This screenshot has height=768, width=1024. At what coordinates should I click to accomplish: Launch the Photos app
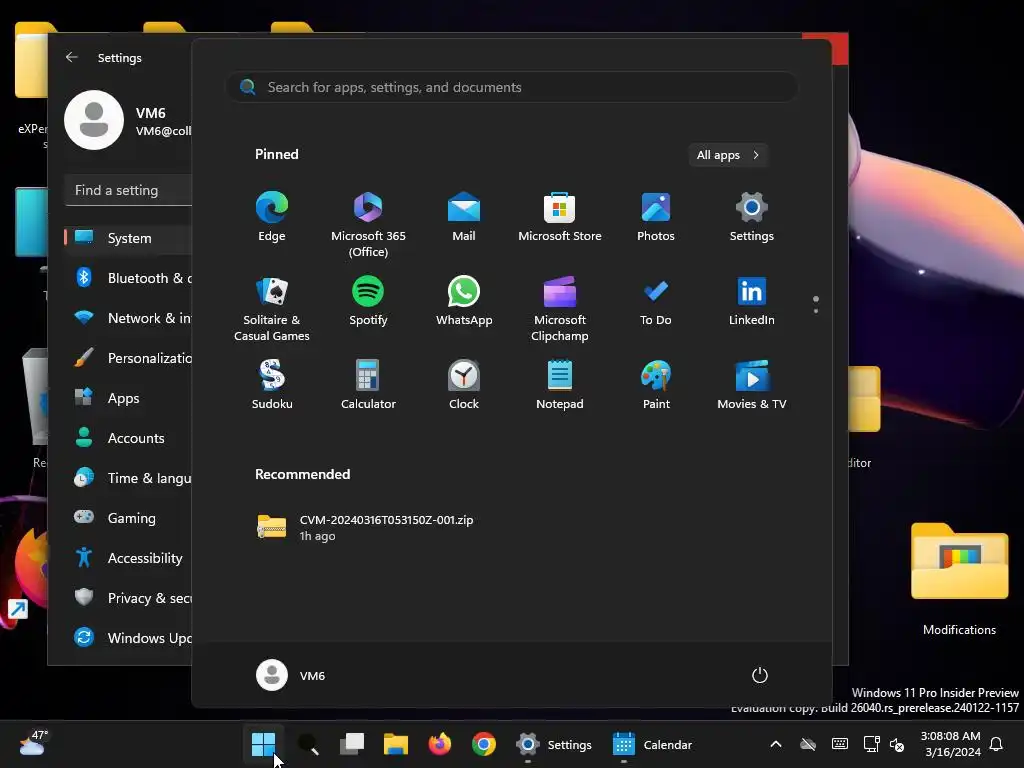(x=656, y=217)
